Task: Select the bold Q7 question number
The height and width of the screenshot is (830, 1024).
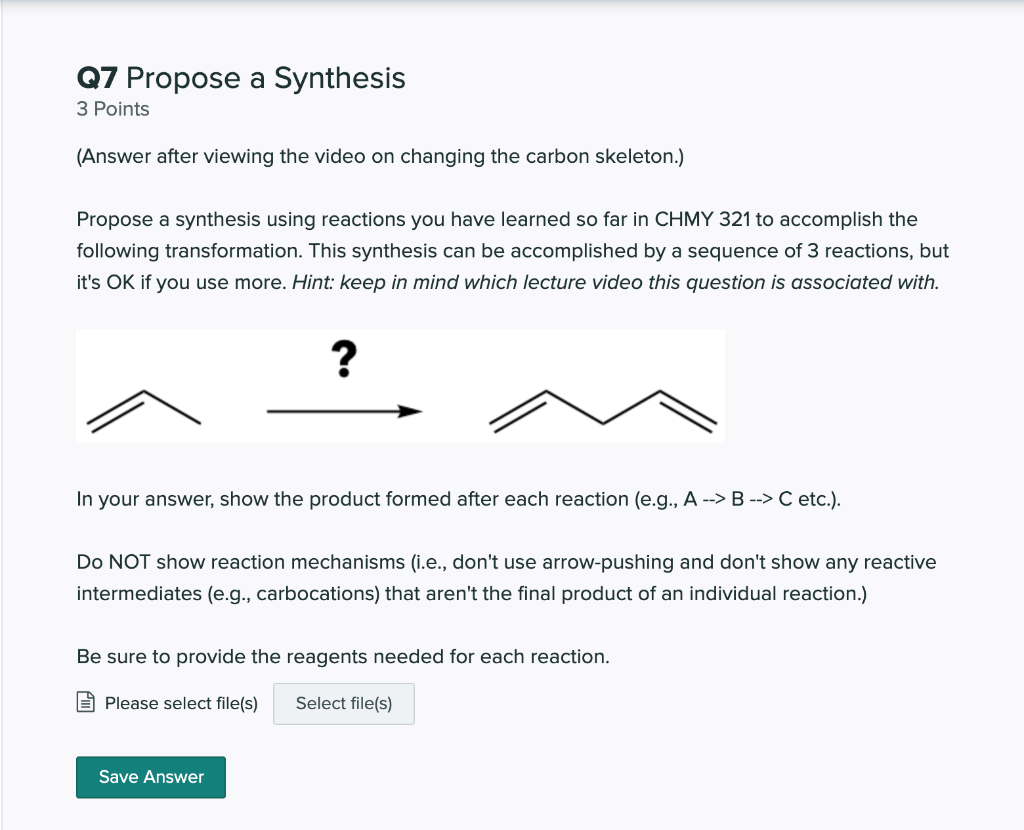Action: pyautogui.click(x=97, y=78)
